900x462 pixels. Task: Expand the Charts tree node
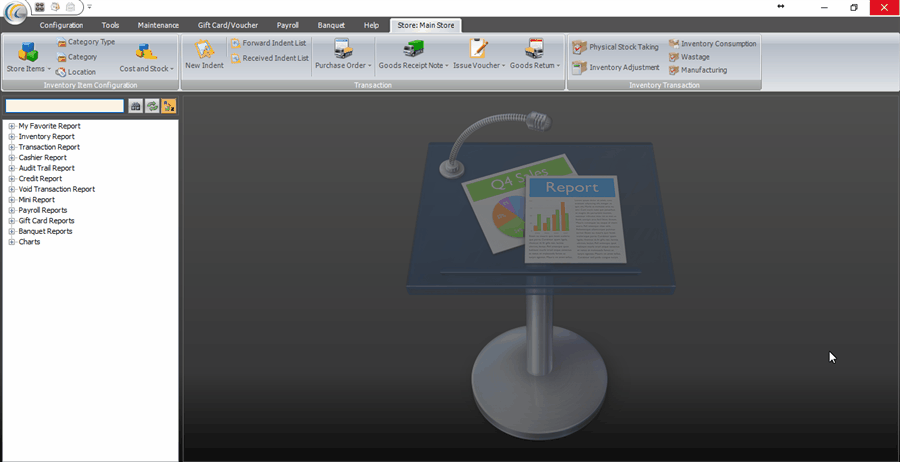pos(11,242)
